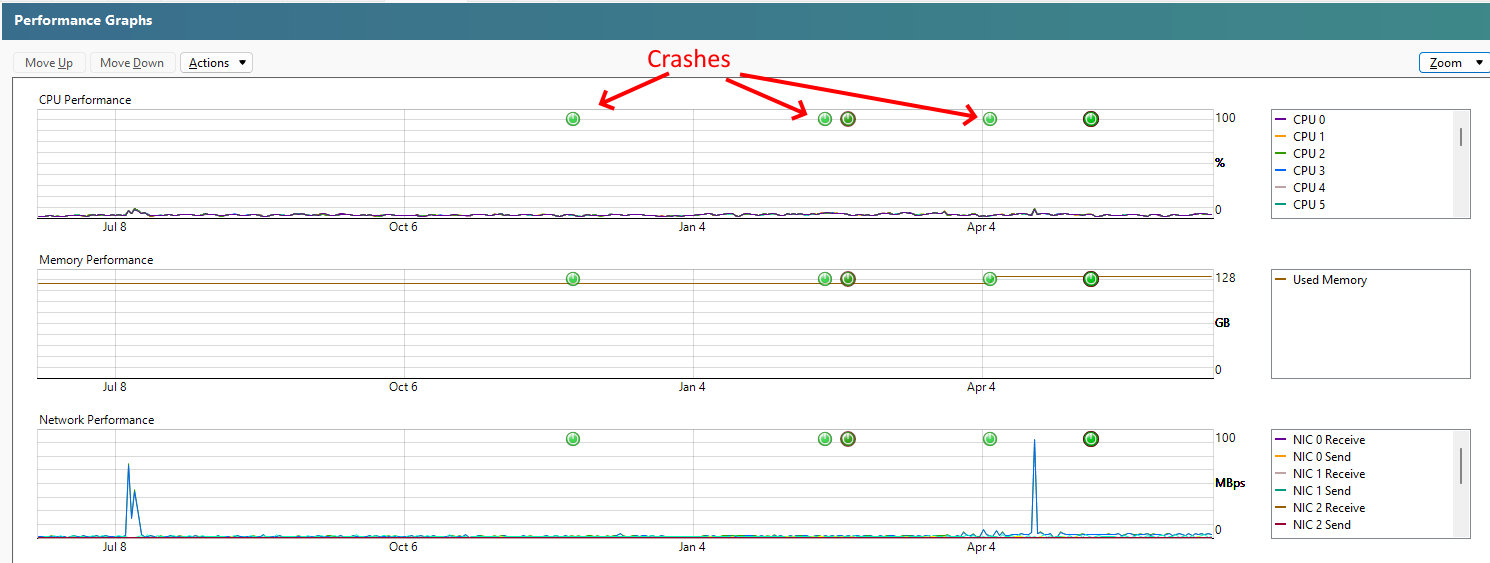
Task: Click the Performance Graphs header title
Action: [x=83, y=20]
